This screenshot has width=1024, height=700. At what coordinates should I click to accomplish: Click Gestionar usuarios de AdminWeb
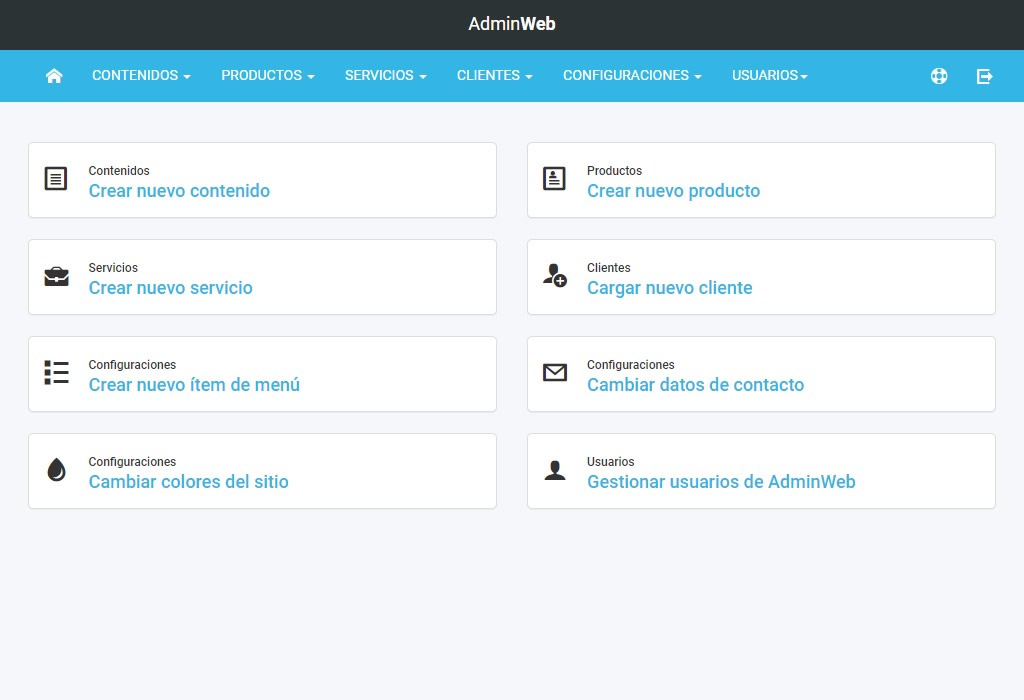click(721, 482)
